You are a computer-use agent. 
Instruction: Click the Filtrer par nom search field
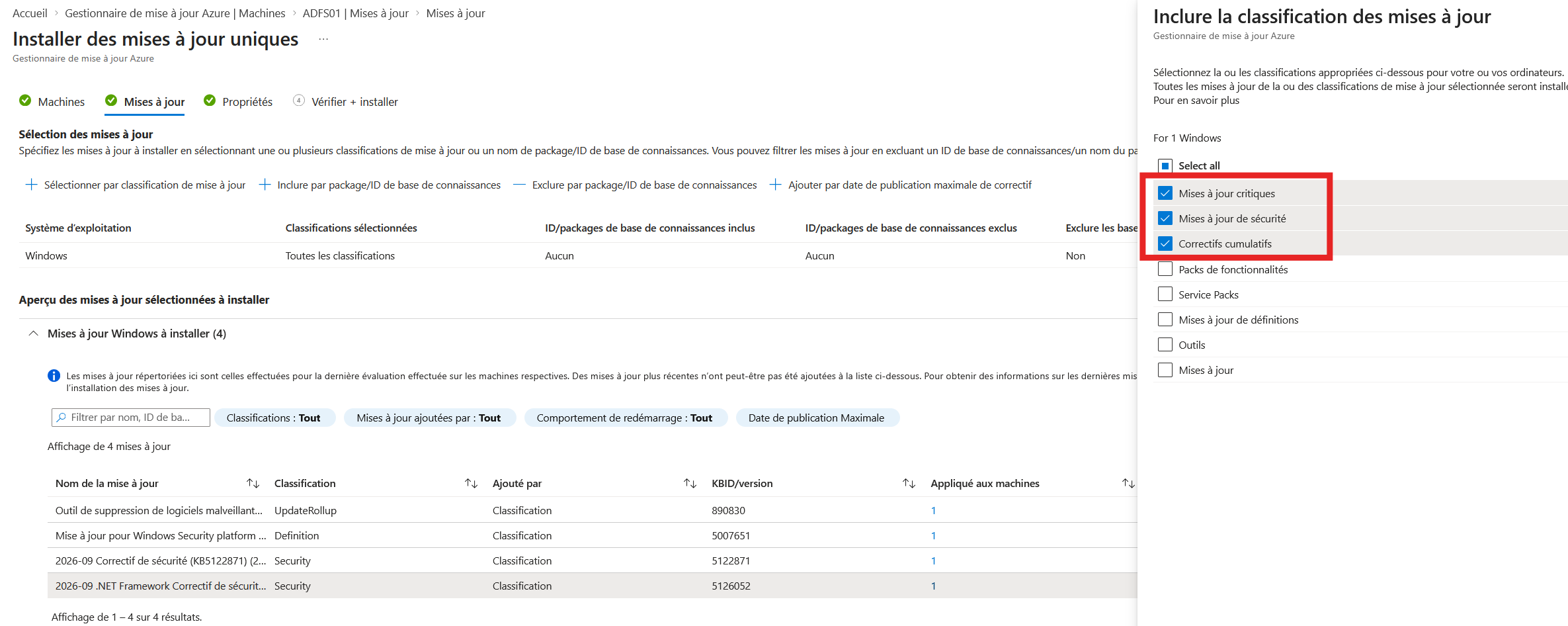[x=131, y=418]
